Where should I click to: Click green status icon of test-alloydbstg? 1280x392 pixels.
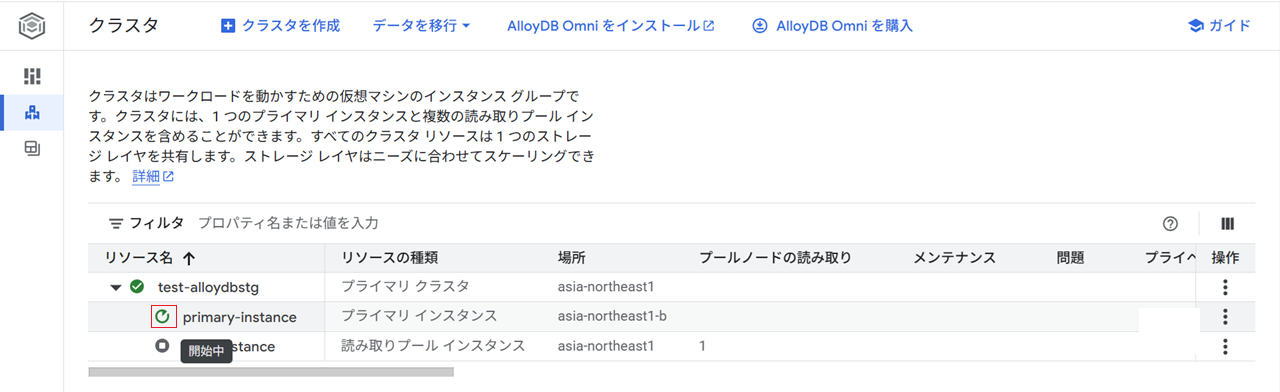click(138, 287)
